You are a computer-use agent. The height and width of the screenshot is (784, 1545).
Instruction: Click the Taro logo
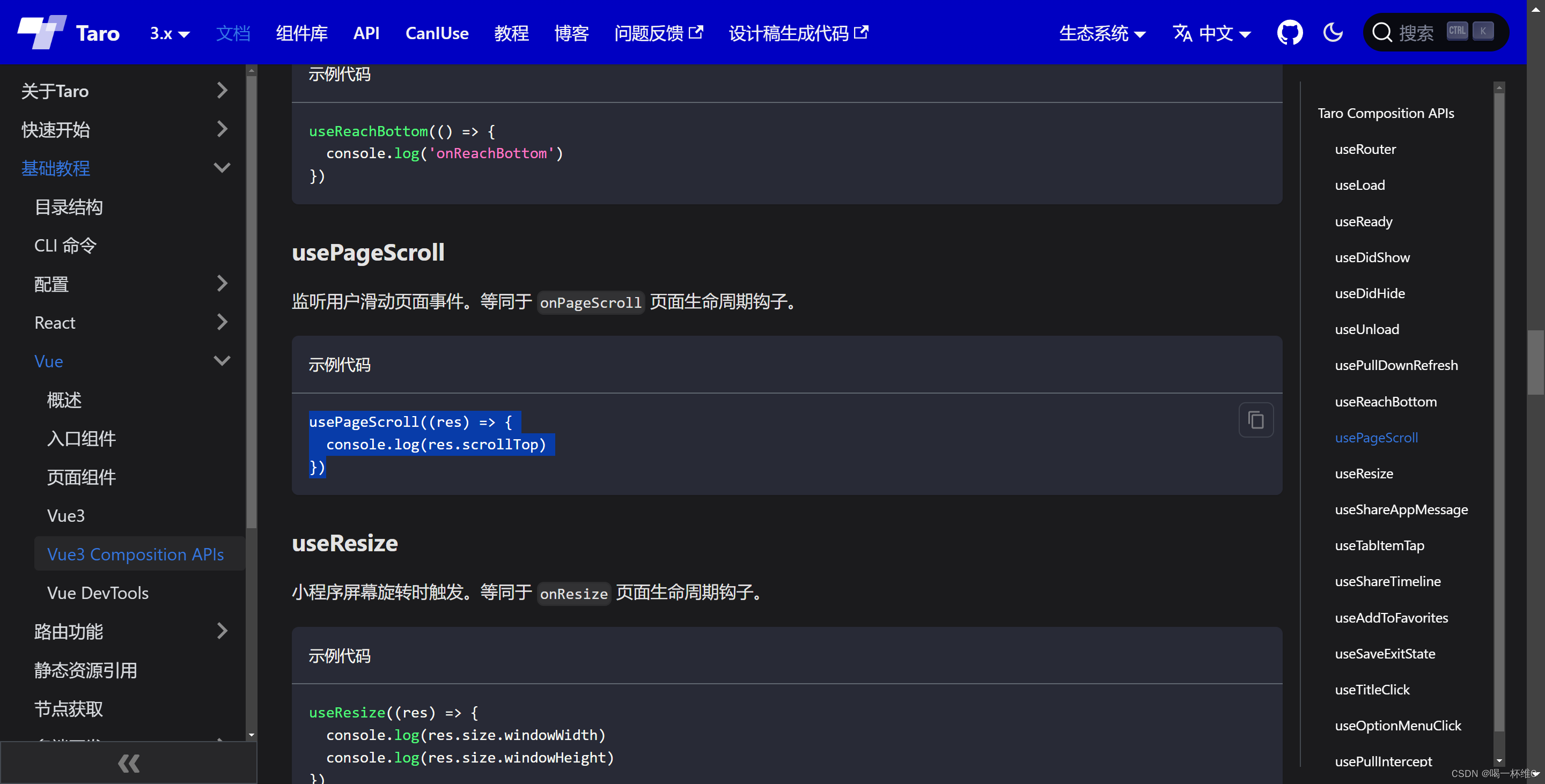pos(42,31)
